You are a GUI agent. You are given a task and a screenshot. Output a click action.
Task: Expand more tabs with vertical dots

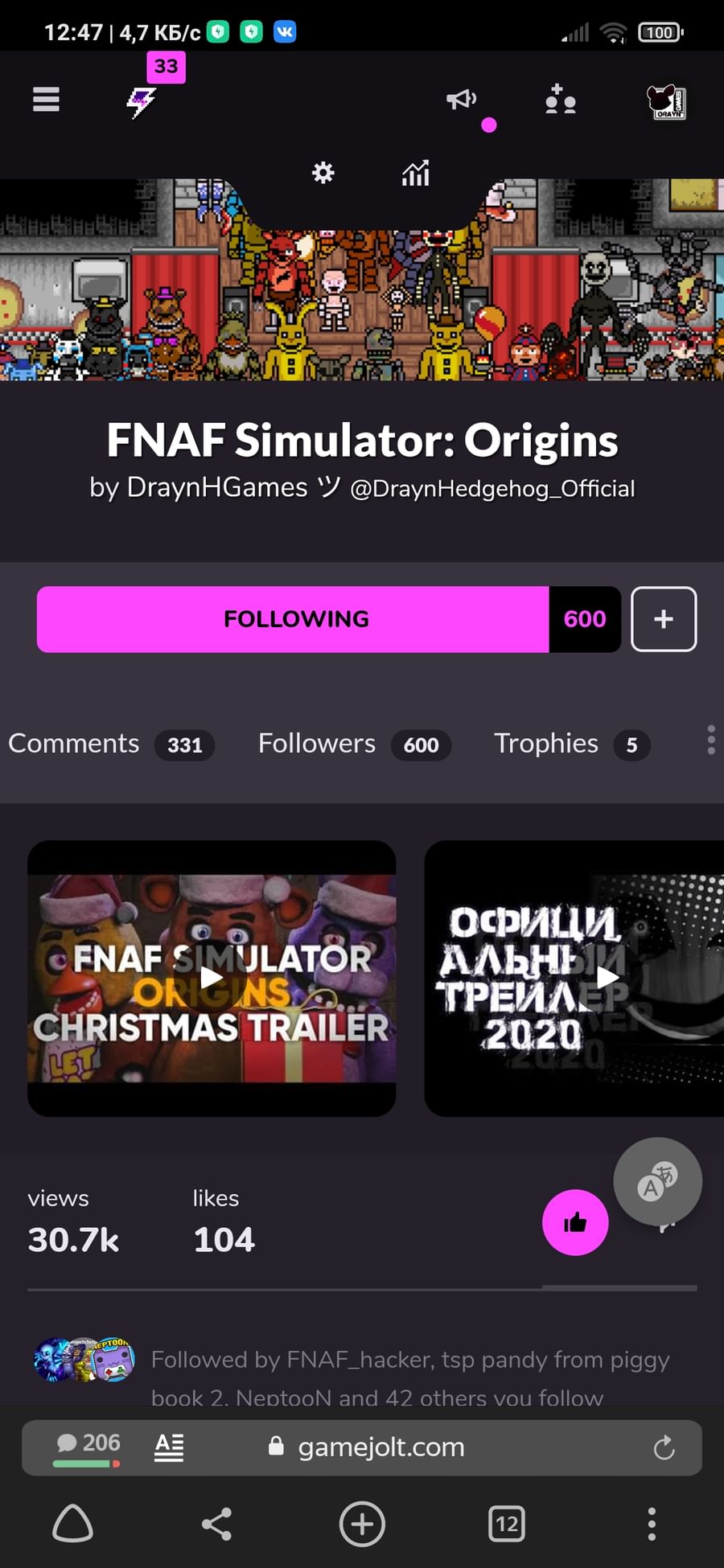click(x=711, y=740)
